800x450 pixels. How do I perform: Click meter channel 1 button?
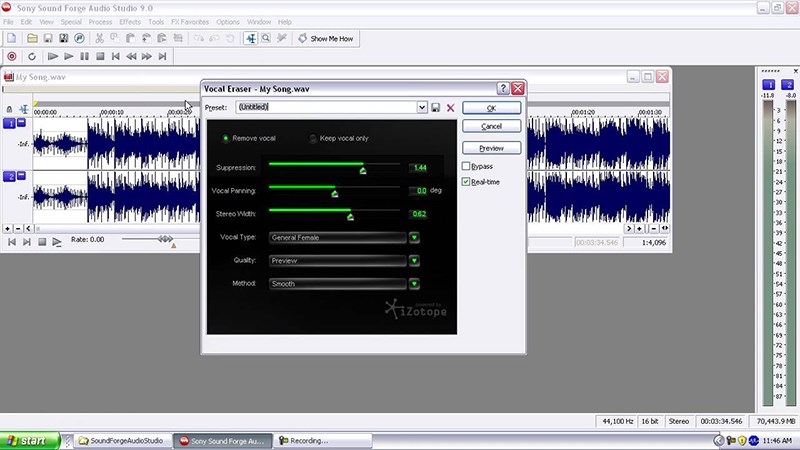768,85
